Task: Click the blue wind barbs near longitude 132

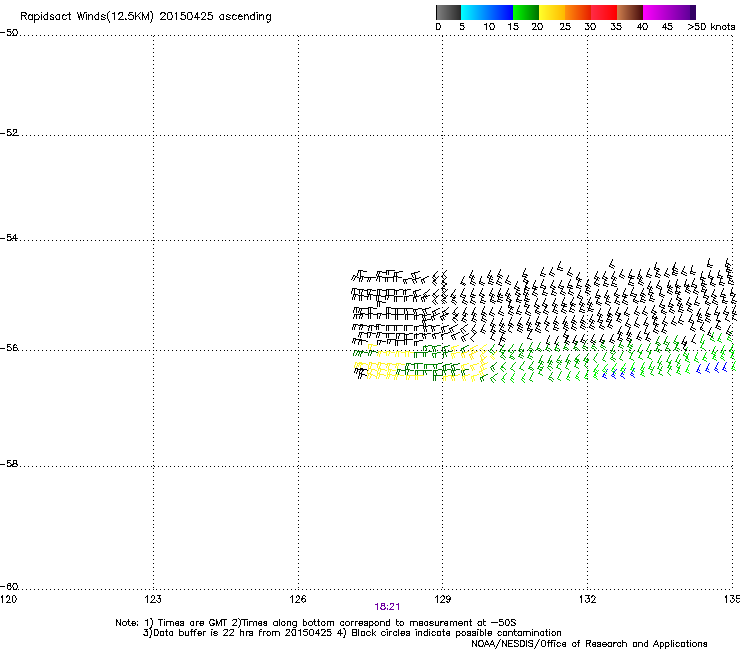Action: pos(619,374)
